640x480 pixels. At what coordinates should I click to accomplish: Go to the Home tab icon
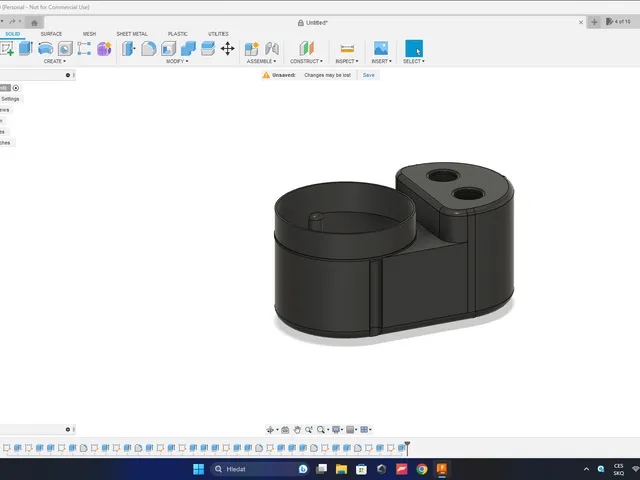(x=34, y=23)
